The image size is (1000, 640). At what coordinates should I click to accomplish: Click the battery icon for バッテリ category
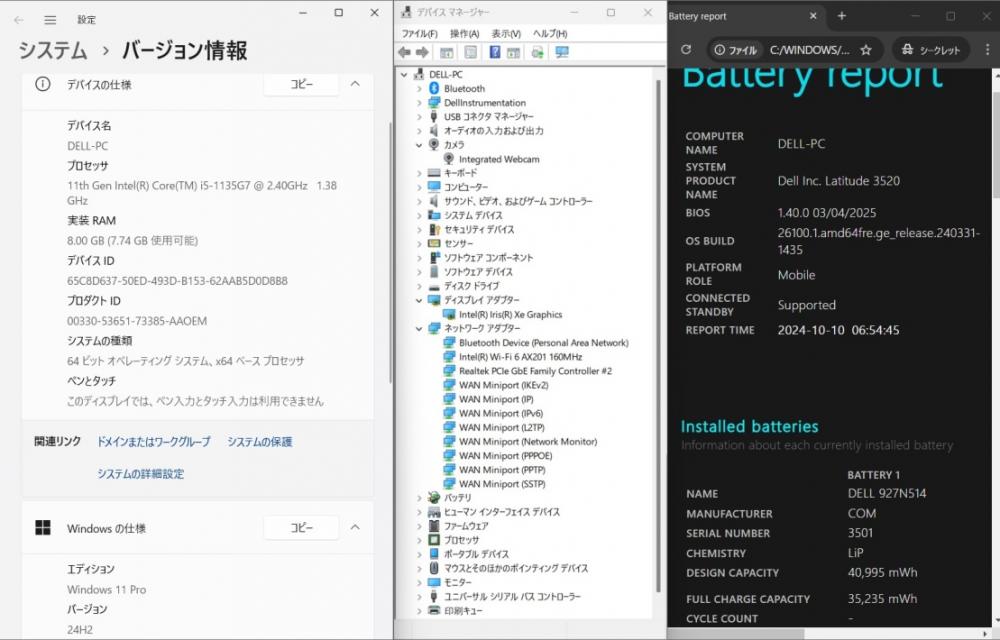click(x=434, y=497)
